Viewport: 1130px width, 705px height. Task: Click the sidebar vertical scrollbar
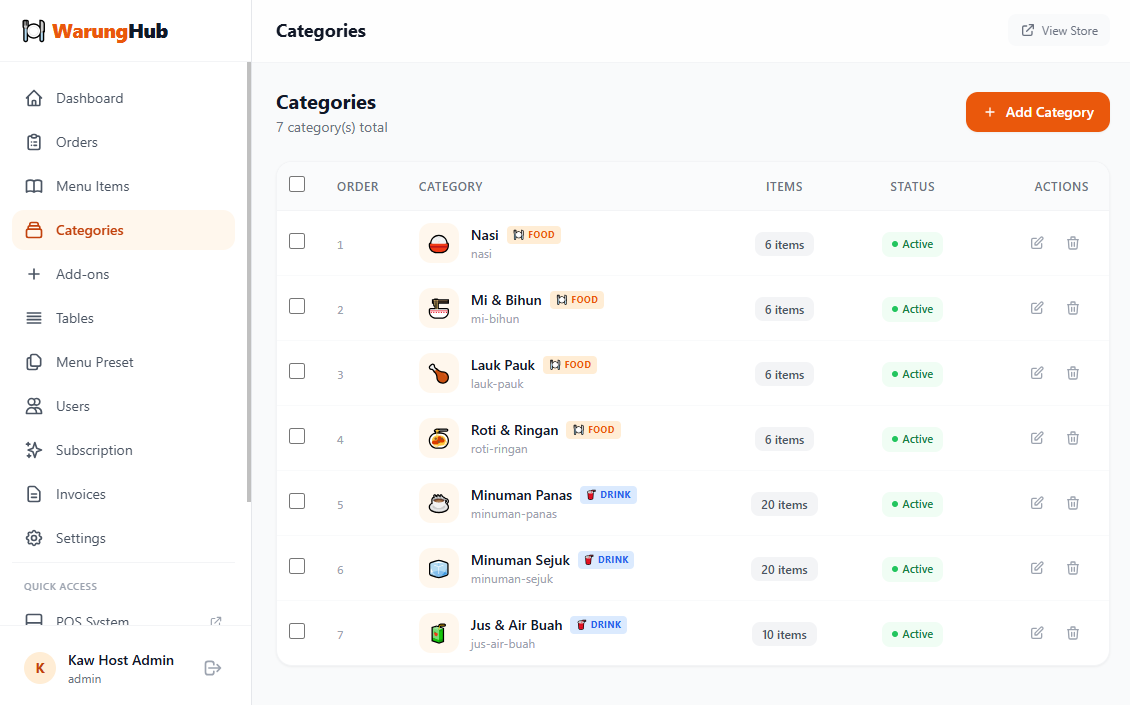pos(249,280)
